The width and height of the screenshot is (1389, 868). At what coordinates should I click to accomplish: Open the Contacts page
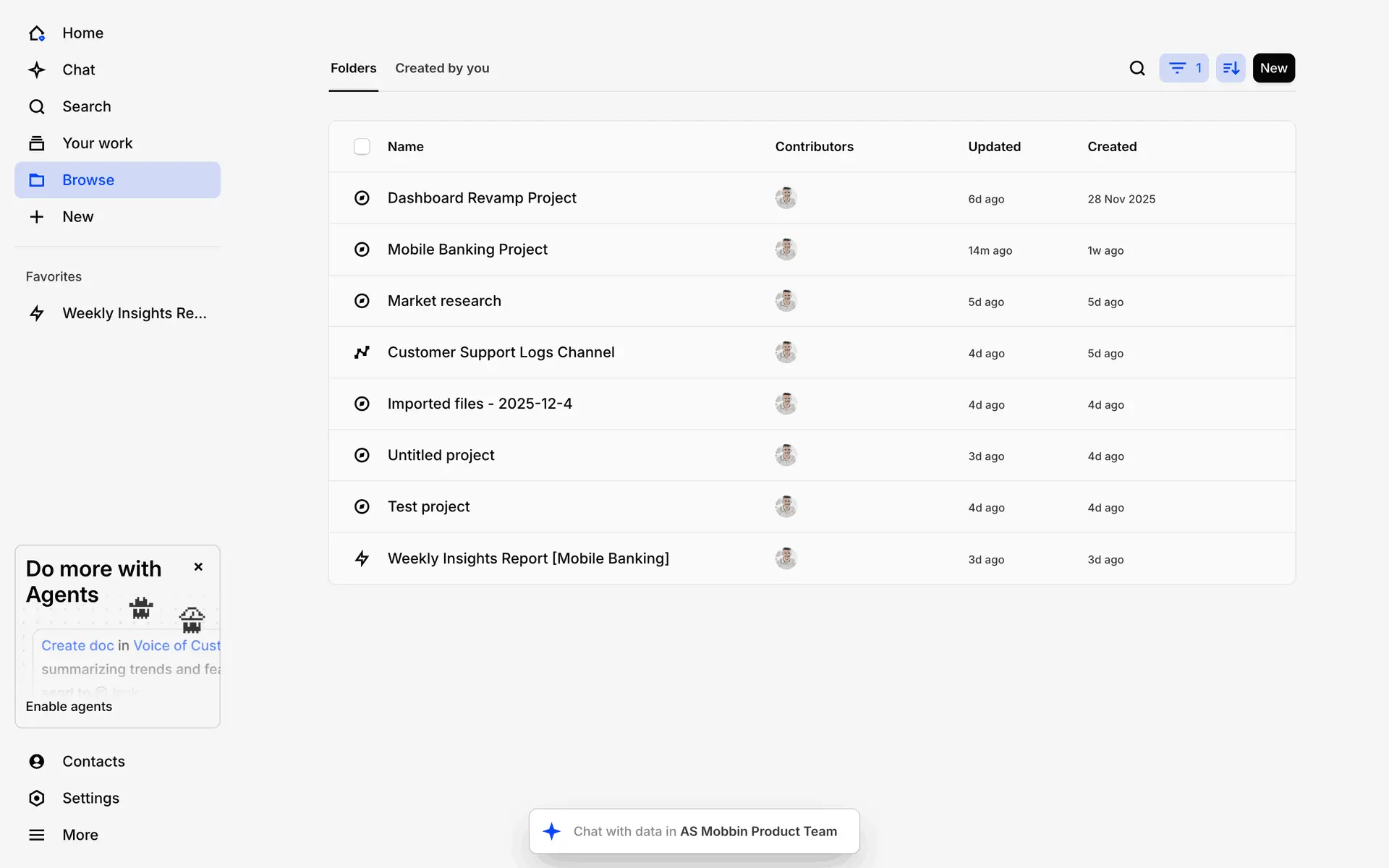click(93, 761)
